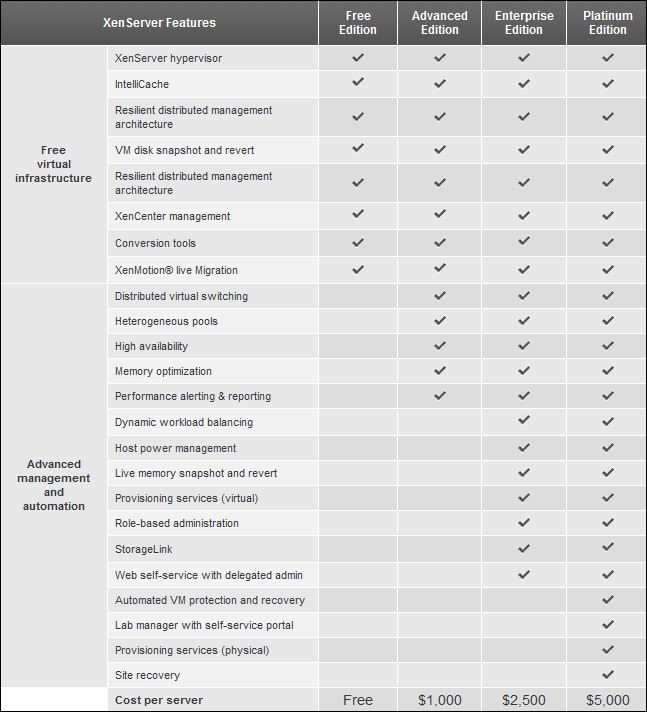Select the Enterprise Edition column header
Screen dimensions: 647x712
tap(524, 23)
